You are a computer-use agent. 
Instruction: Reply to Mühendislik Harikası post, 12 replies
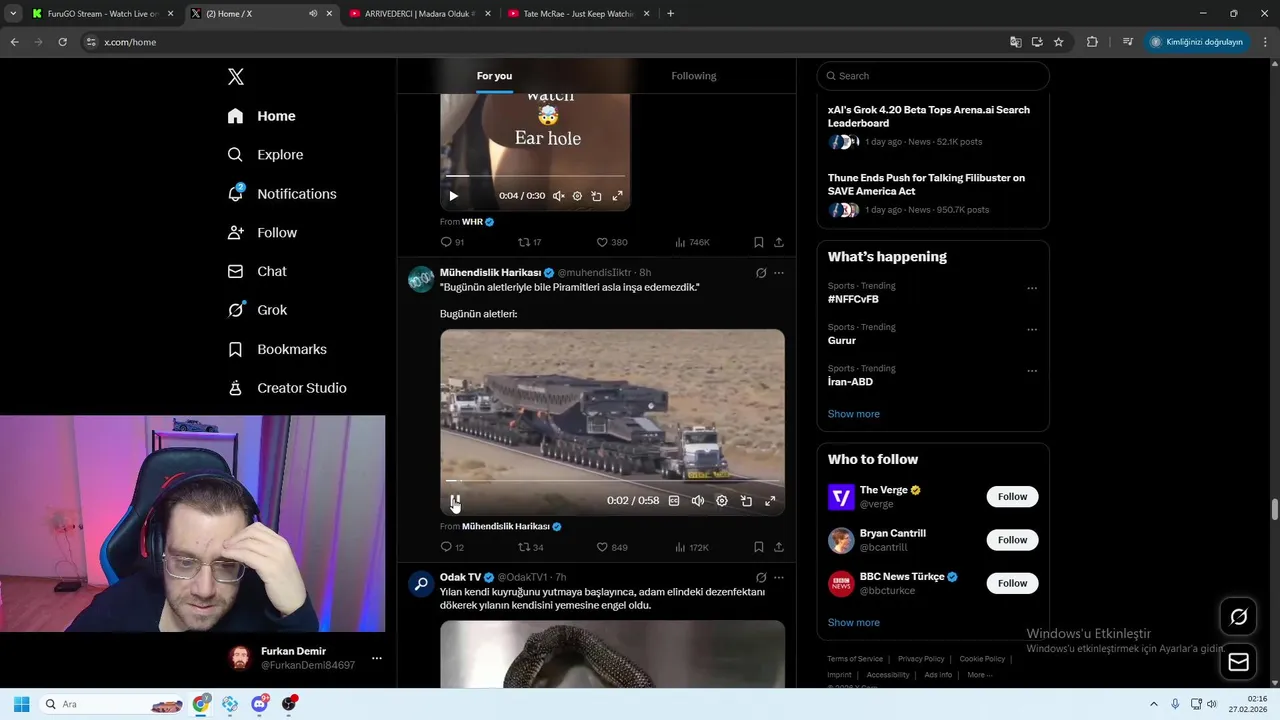452,547
